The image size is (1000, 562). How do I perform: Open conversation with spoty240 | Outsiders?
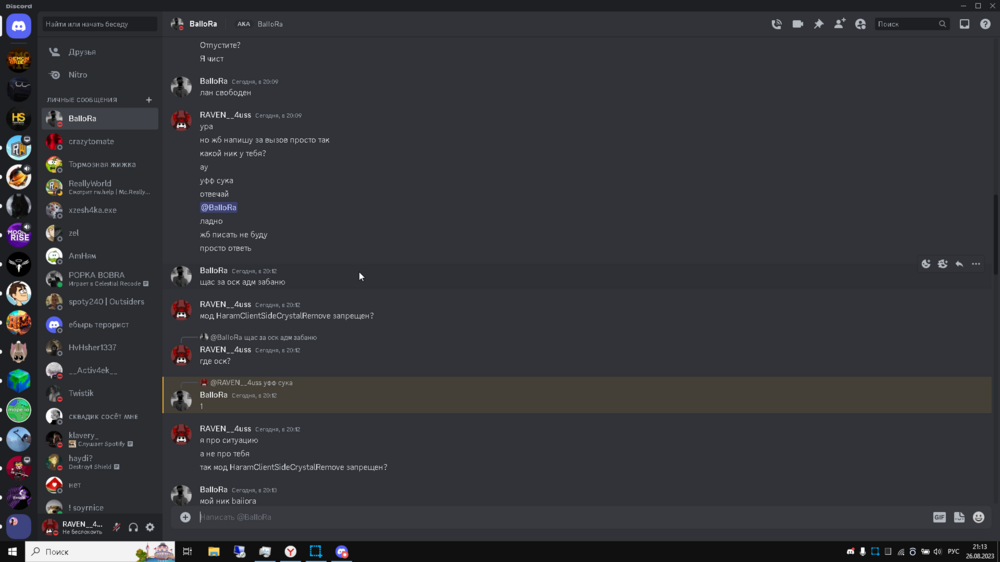pos(100,302)
